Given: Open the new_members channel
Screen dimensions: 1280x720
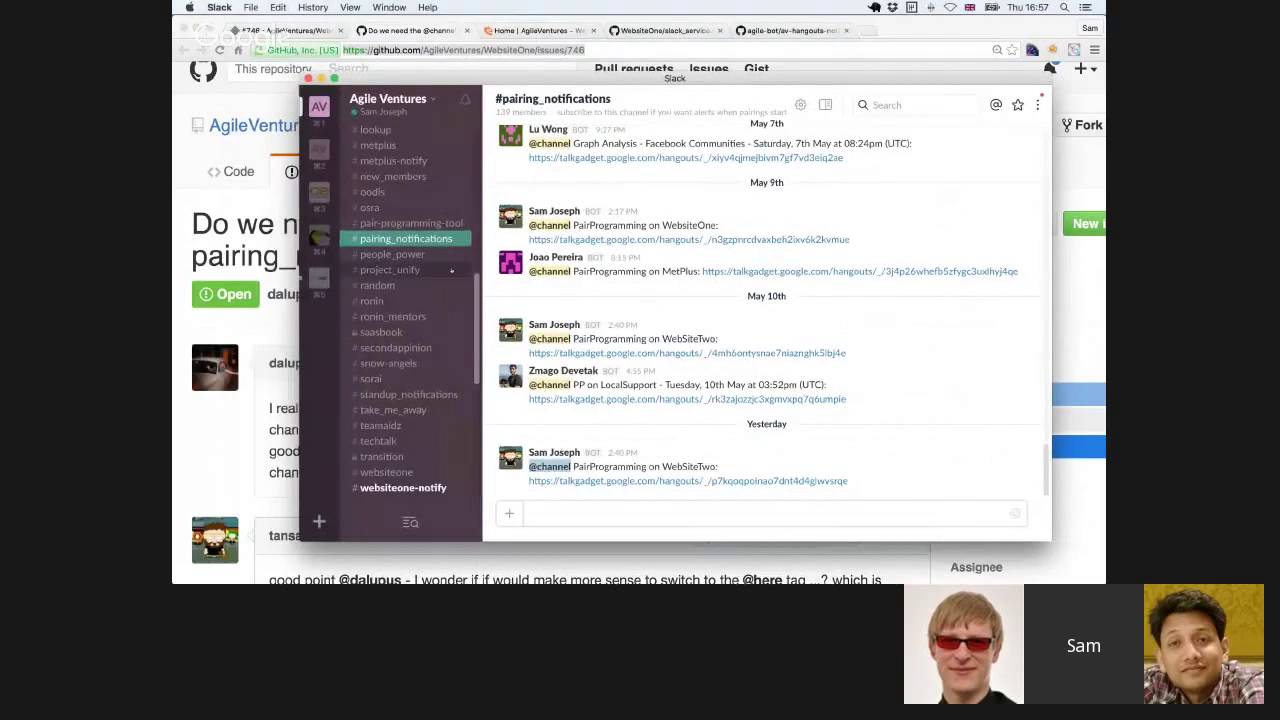Looking at the screenshot, I should (x=393, y=177).
